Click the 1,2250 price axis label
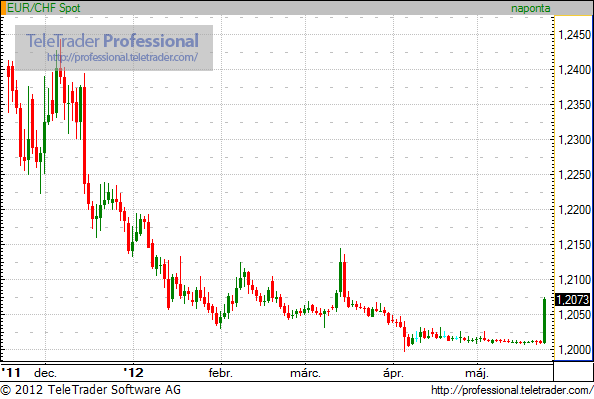 pyautogui.click(x=575, y=175)
